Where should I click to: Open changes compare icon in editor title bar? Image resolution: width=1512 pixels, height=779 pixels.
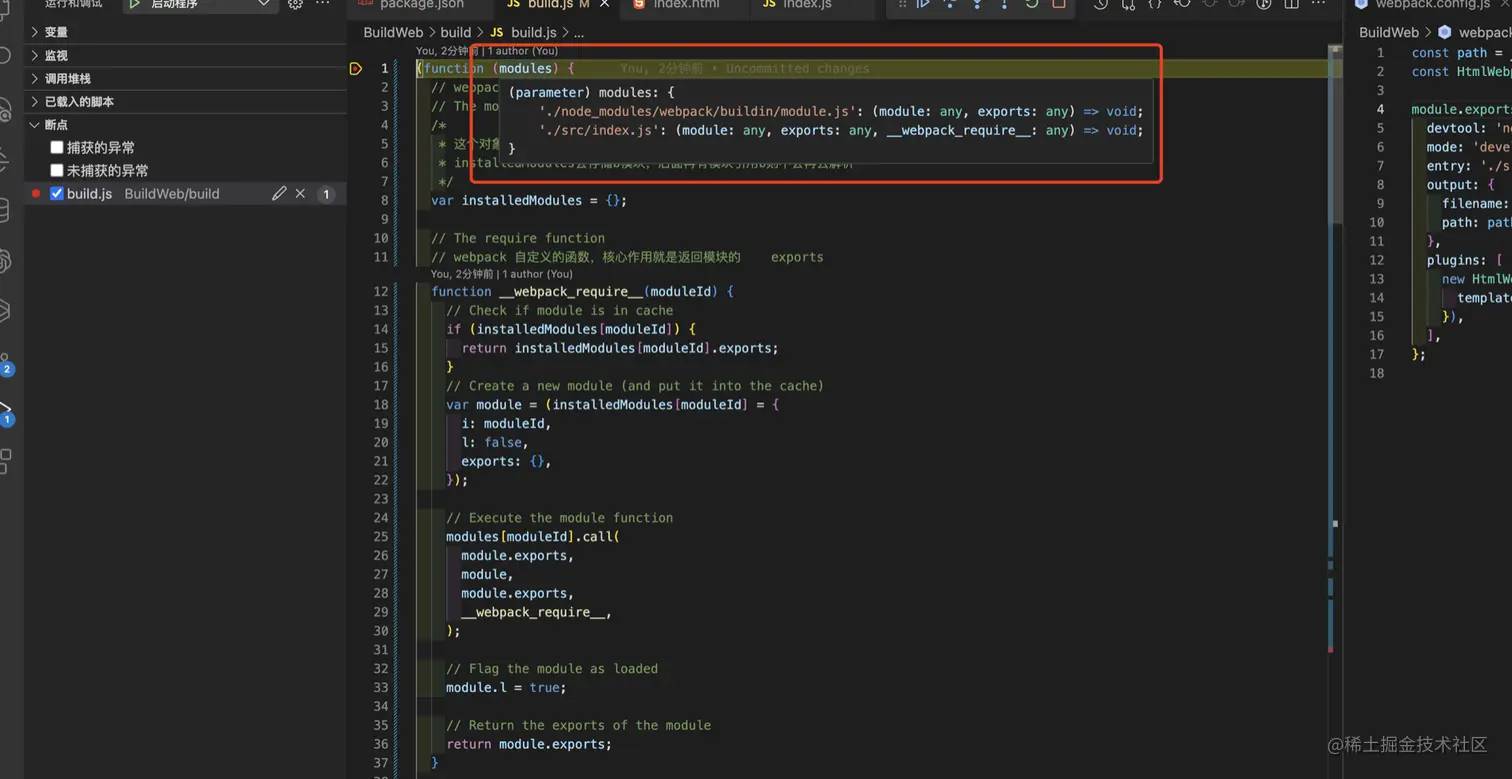[x=1128, y=4]
